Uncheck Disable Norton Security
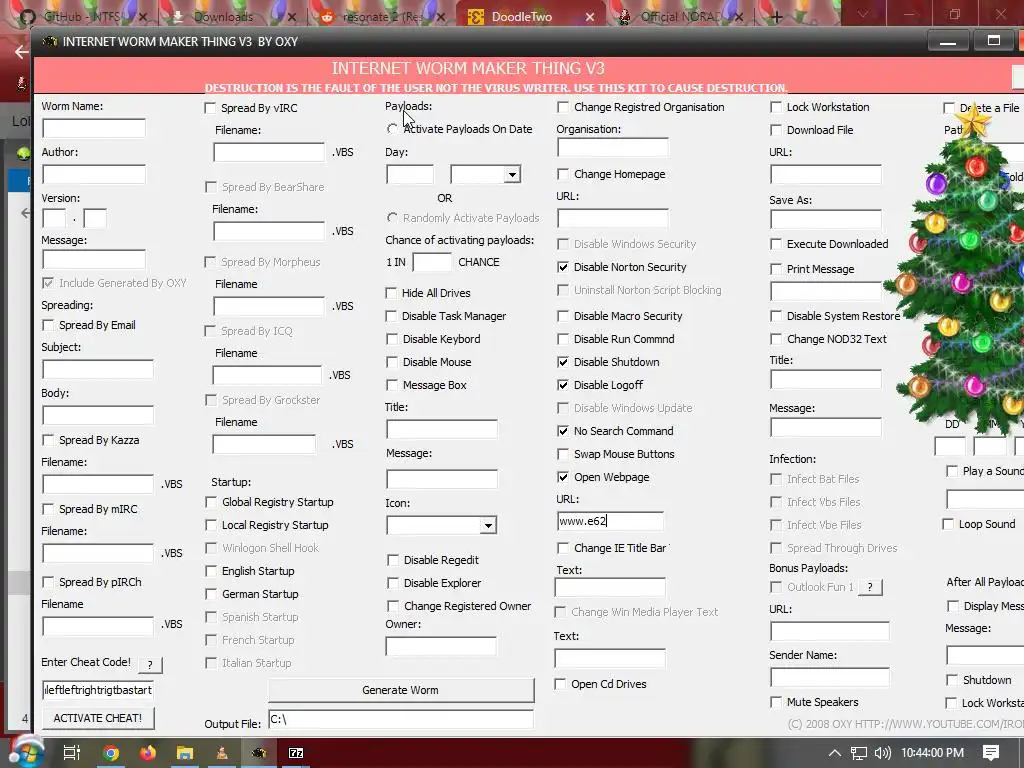 pos(563,267)
